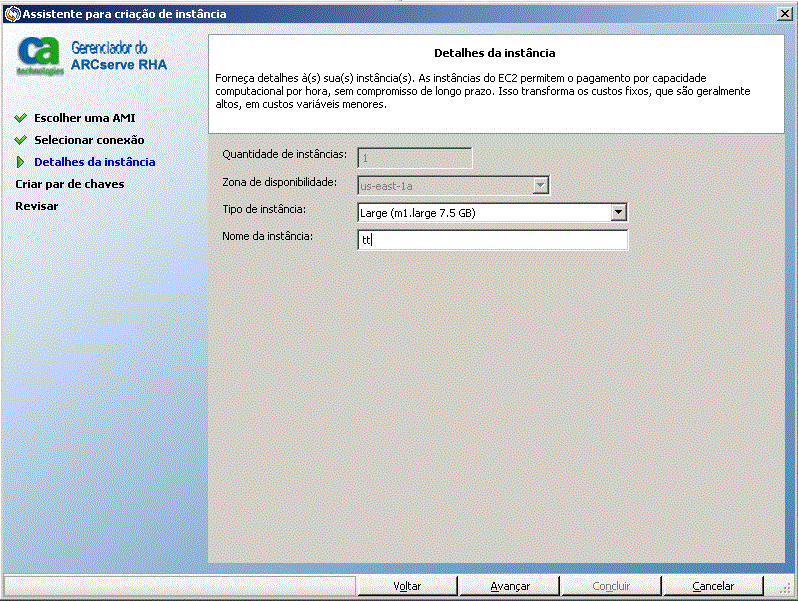
Task: Click green checkmark beside Selecionar conexão
Action: tap(21, 140)
